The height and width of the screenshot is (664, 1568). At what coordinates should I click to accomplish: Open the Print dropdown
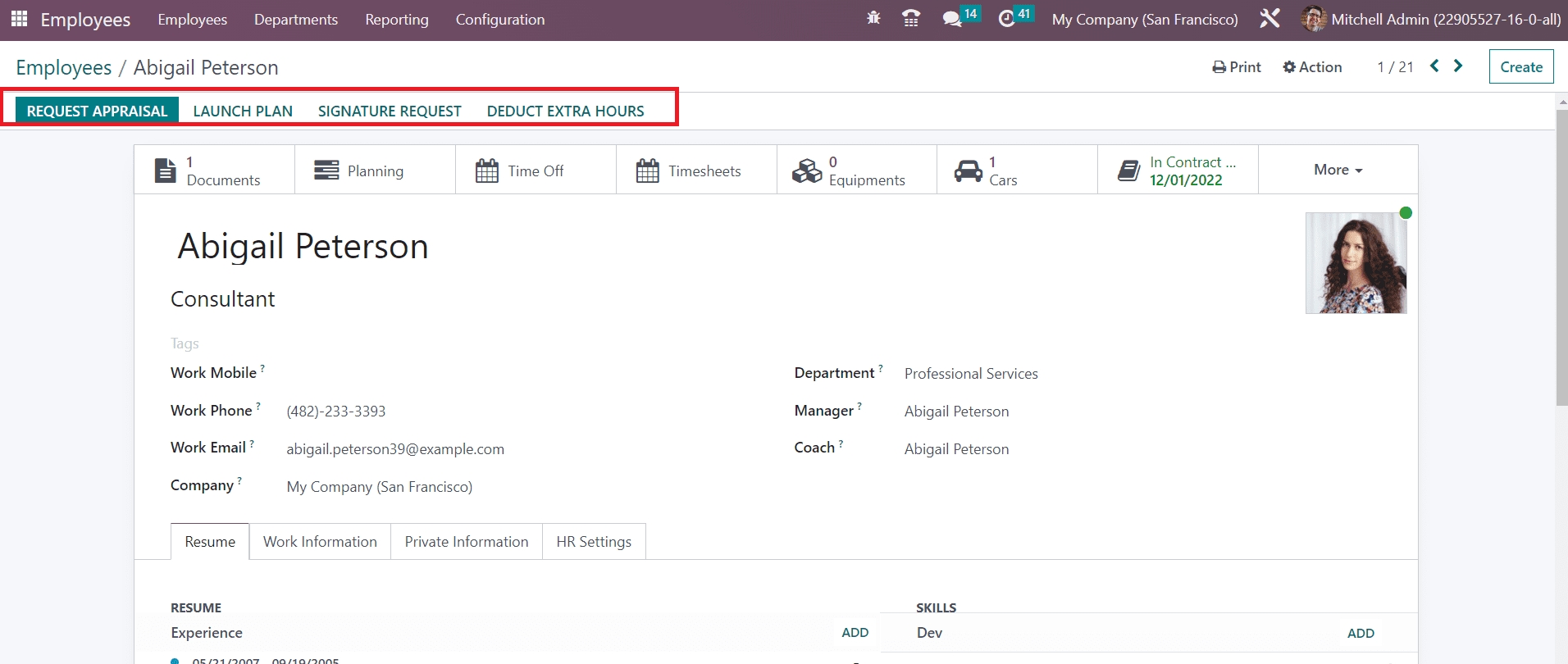(1237, 67)
